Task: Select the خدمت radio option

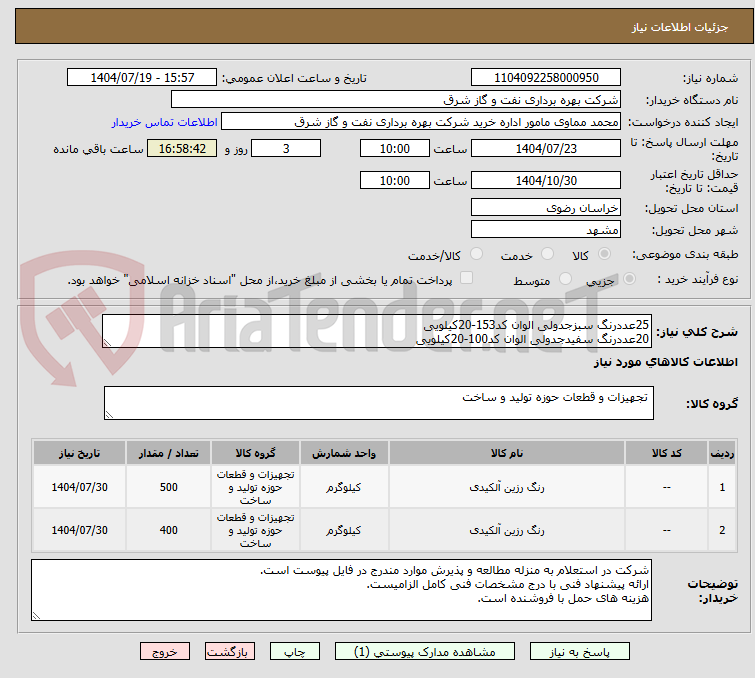Action: [x=547, y=254]
